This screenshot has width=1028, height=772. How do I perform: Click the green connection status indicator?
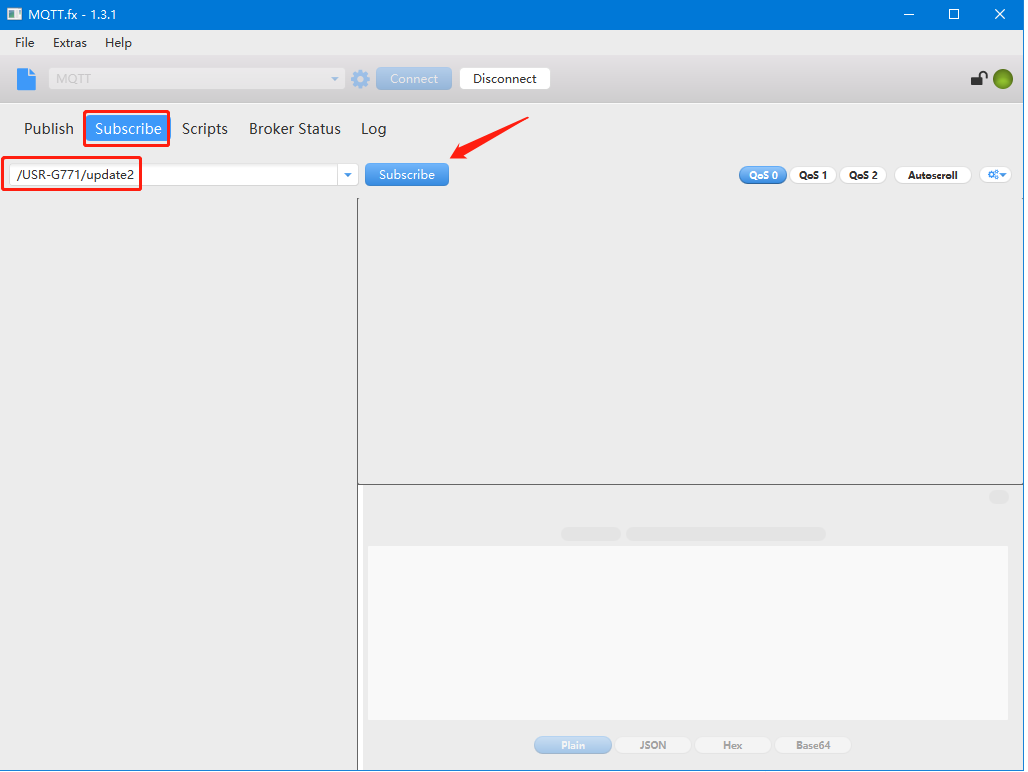click(1002, 79)
